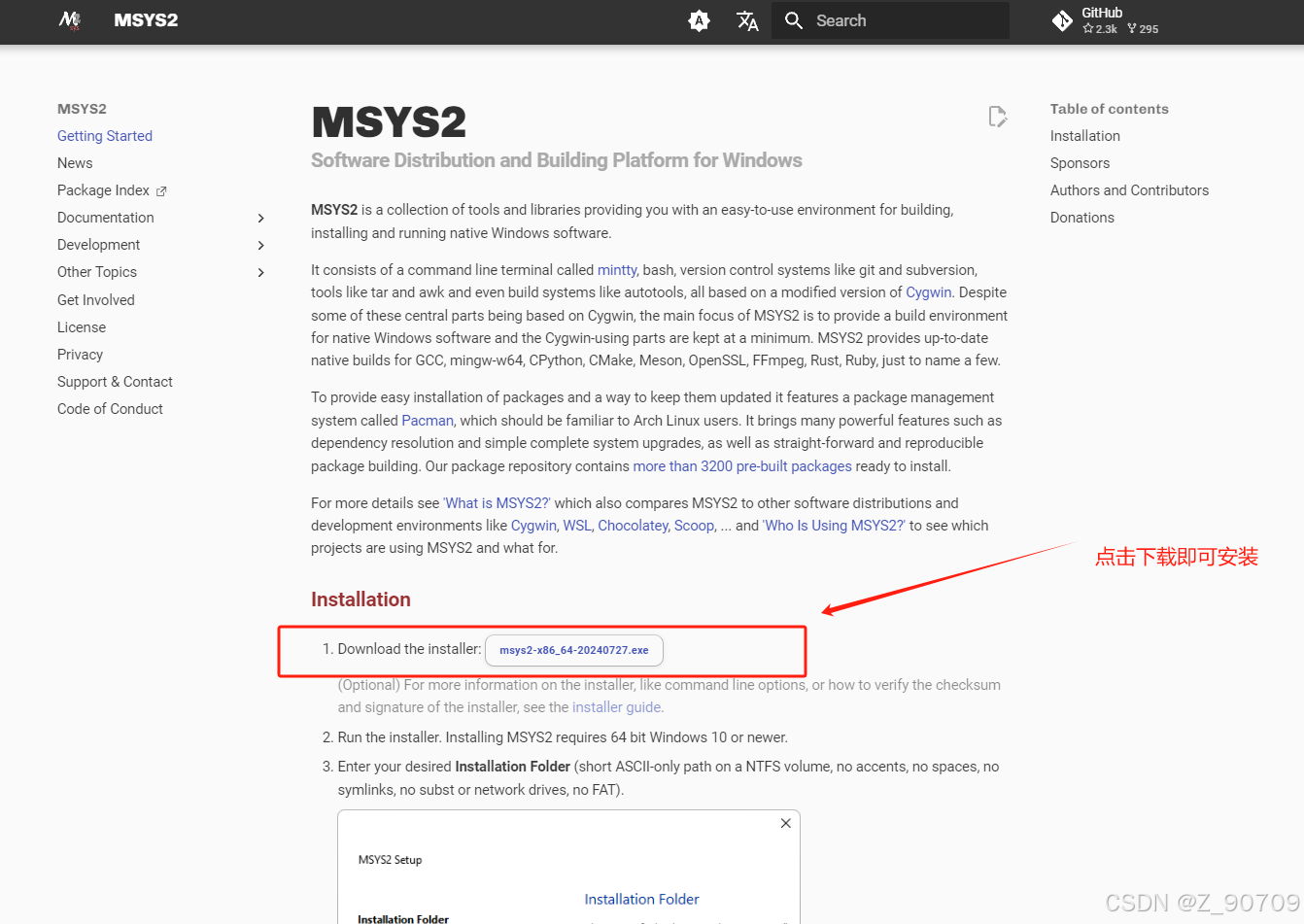Open the Pacman link
The height and width of the screenshot is (924, 1304).
coord(428,421)
